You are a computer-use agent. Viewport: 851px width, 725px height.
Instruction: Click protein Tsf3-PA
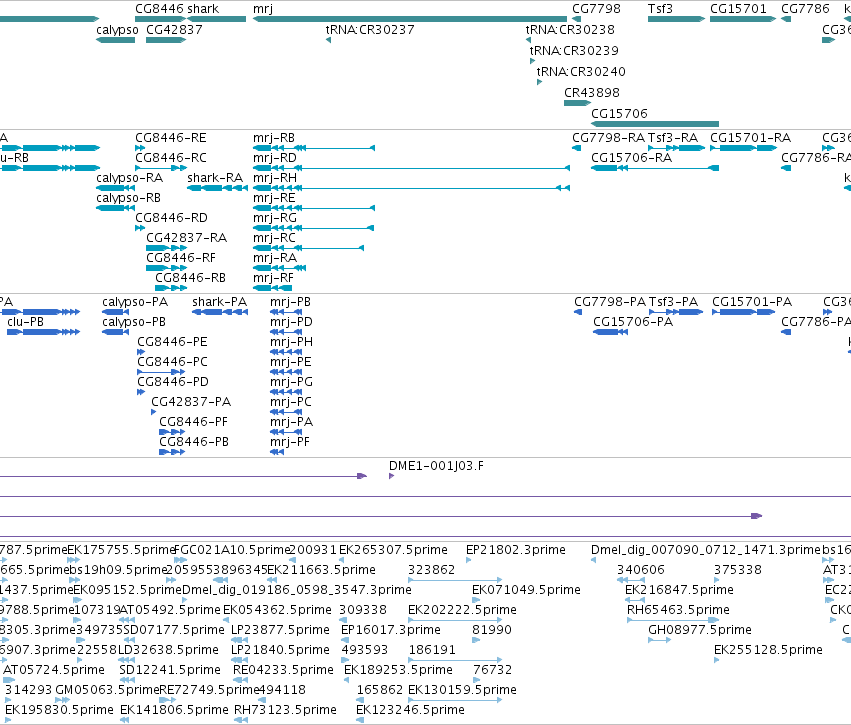click(x=676, y=311)
